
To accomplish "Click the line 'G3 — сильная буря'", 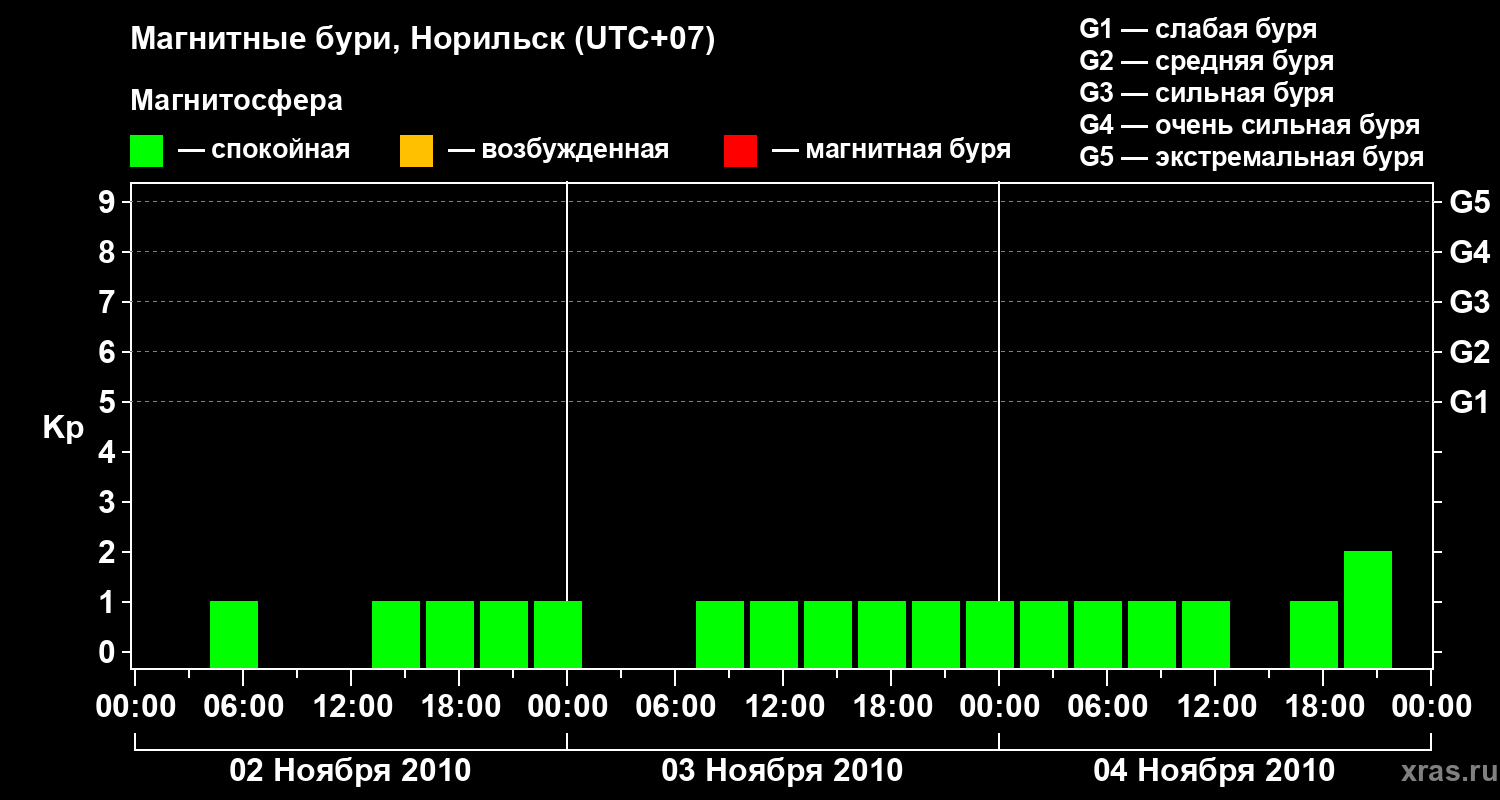I will click(x=1206, y=93).
